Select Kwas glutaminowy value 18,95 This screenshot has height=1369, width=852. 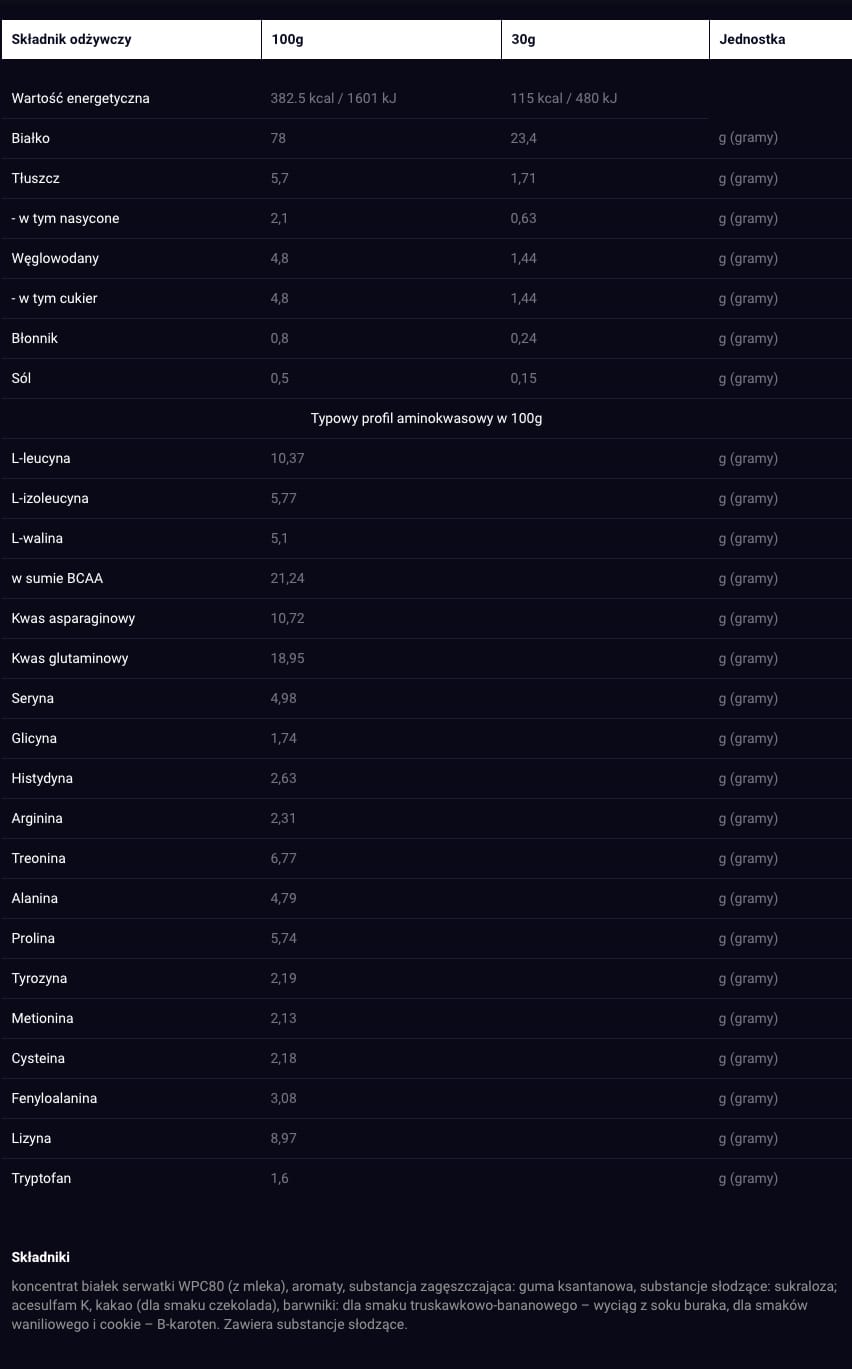pyautogui.click(x=287, y=658)
